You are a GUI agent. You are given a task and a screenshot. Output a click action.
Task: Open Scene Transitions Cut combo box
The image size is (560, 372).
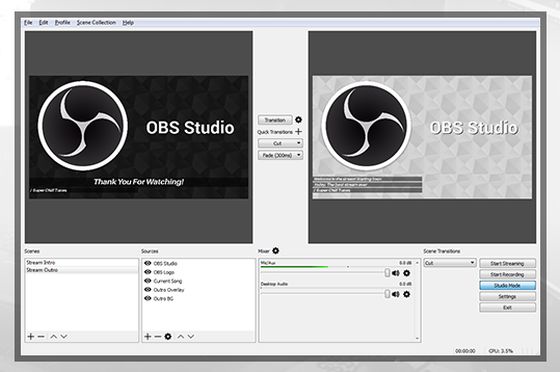click(x=450, y=263)
